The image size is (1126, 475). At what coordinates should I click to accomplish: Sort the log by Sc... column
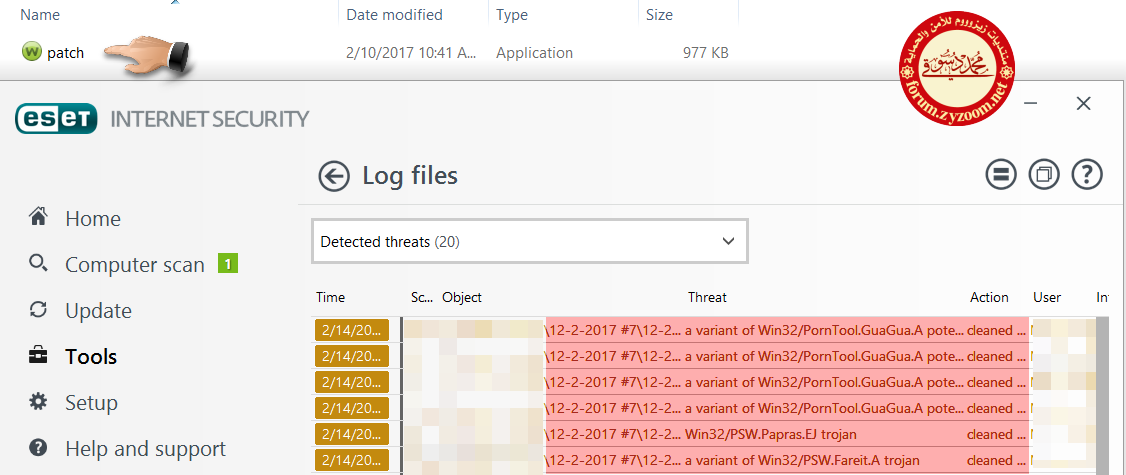coord(422,298)
